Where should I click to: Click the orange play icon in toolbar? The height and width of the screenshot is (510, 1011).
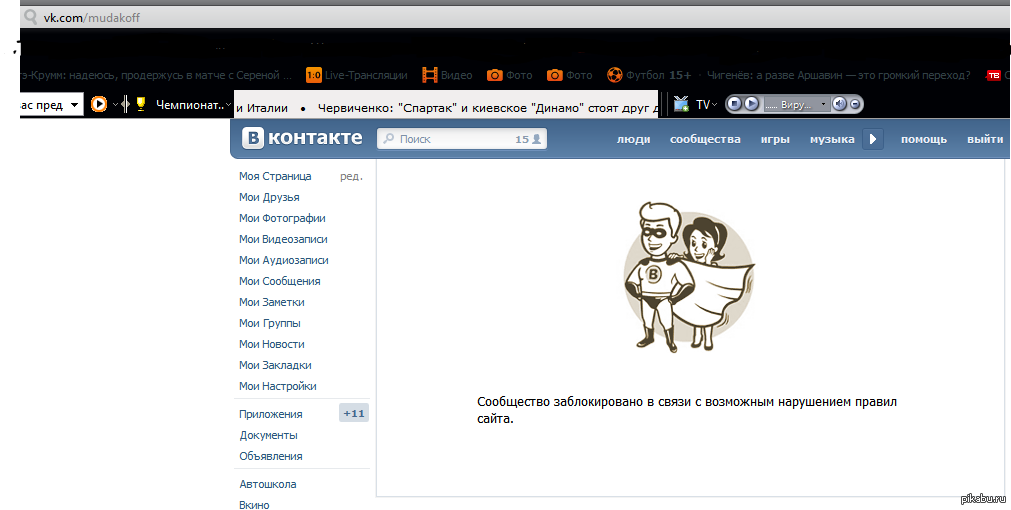(99, 104)
